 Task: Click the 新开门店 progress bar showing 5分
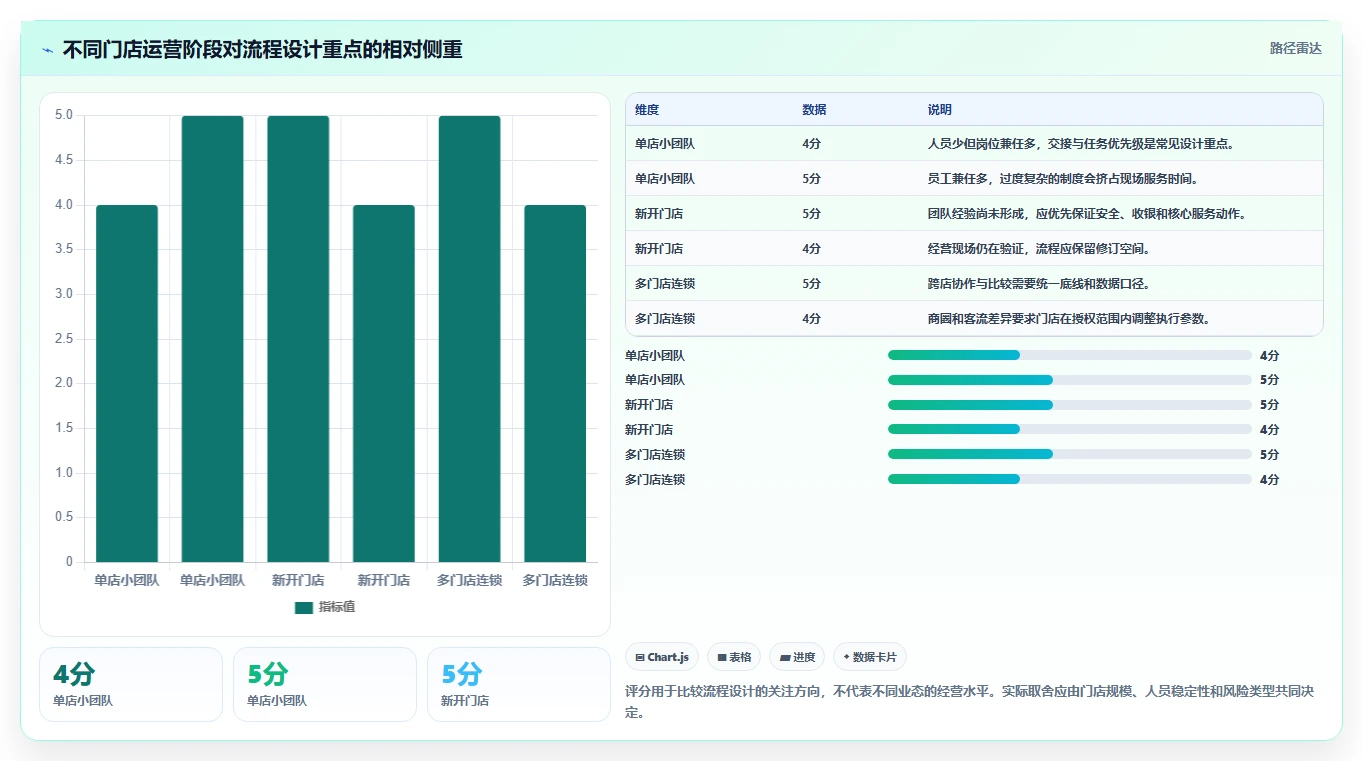[1070, 405]
